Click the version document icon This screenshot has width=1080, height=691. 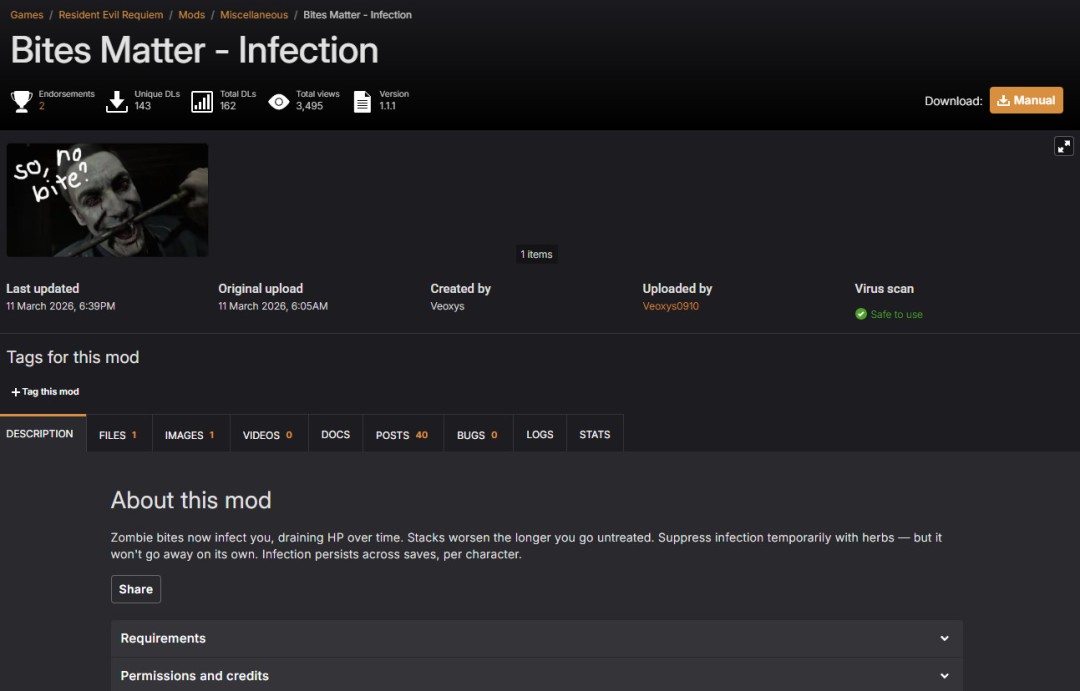point(362,101)
